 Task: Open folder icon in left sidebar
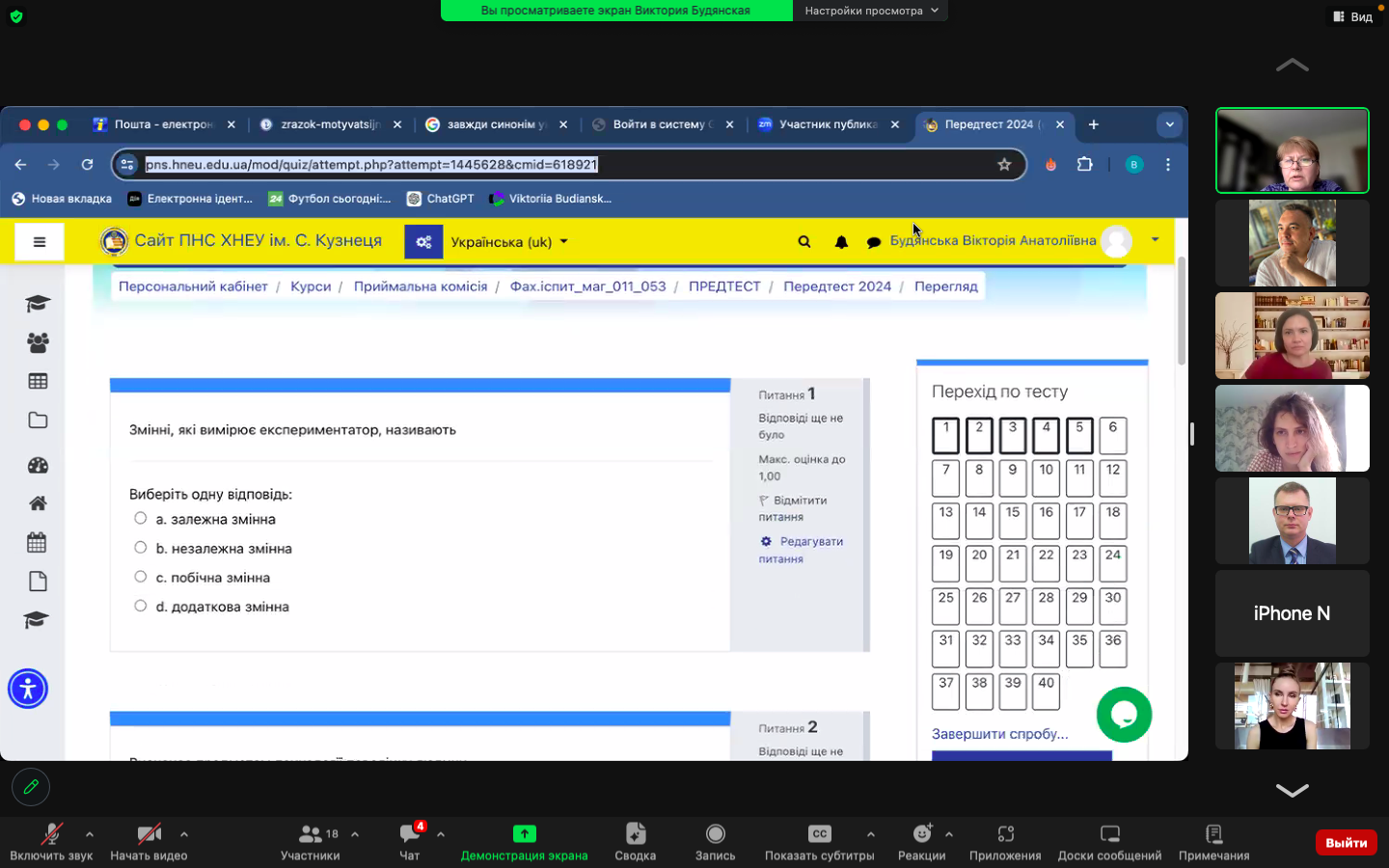(38, 420)
